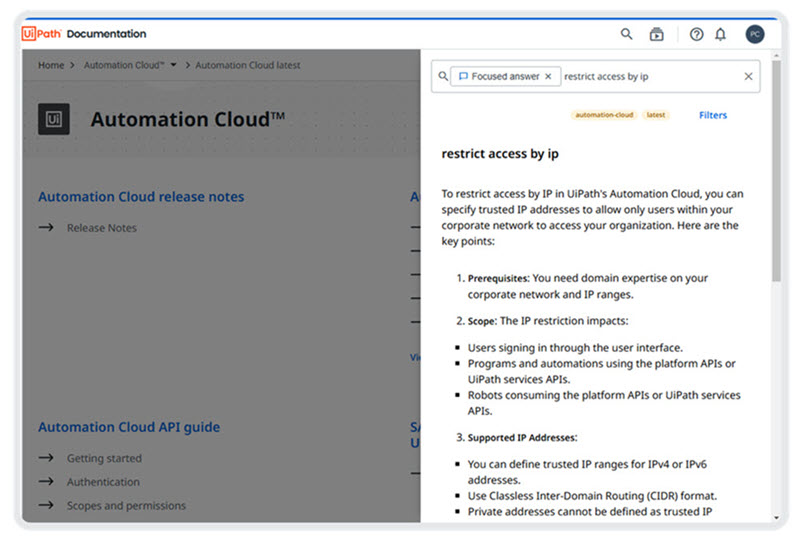This screenshot has height=541, width=800.
Task: Open the video tutorials icon in header
Action: (x=657, y=34)
